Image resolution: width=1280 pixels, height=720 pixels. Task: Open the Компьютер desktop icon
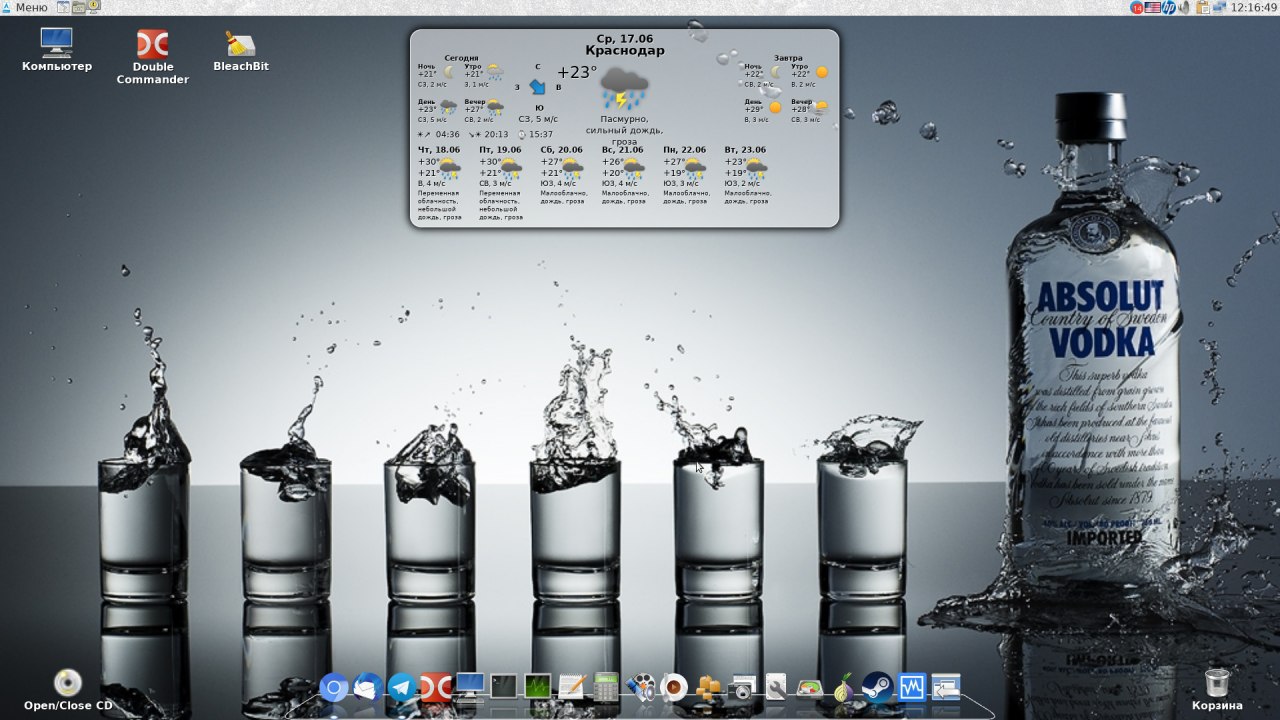57,43
